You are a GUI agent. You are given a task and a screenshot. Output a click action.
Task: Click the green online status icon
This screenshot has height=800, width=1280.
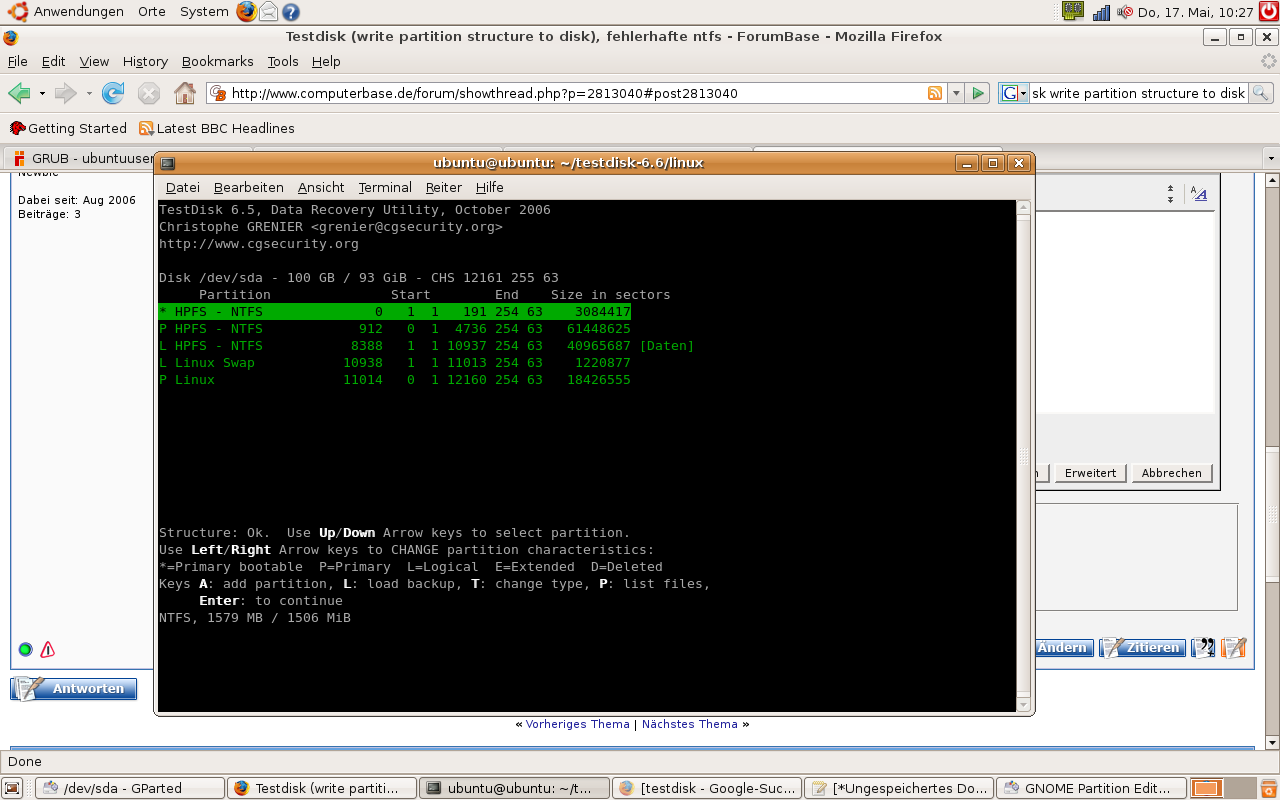coord(25,649)
